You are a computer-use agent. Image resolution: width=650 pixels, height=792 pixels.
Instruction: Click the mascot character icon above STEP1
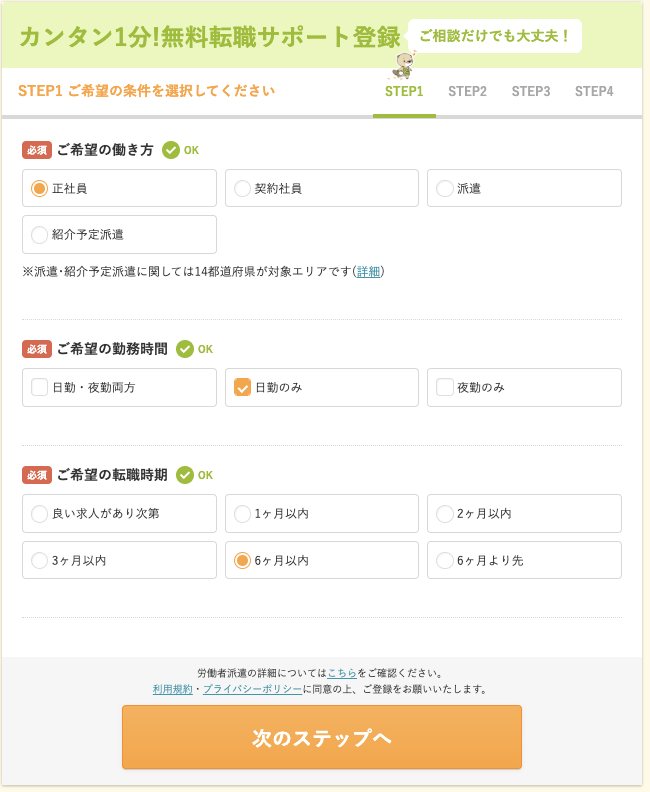coord(404,65)
